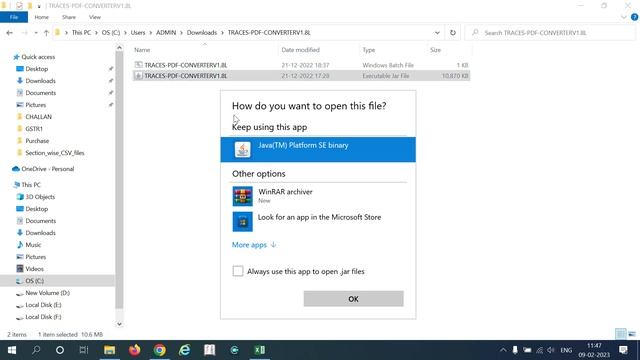Launch Google Chrome from taskbar
The image size is (640, 360).
(x=160, y=350)
